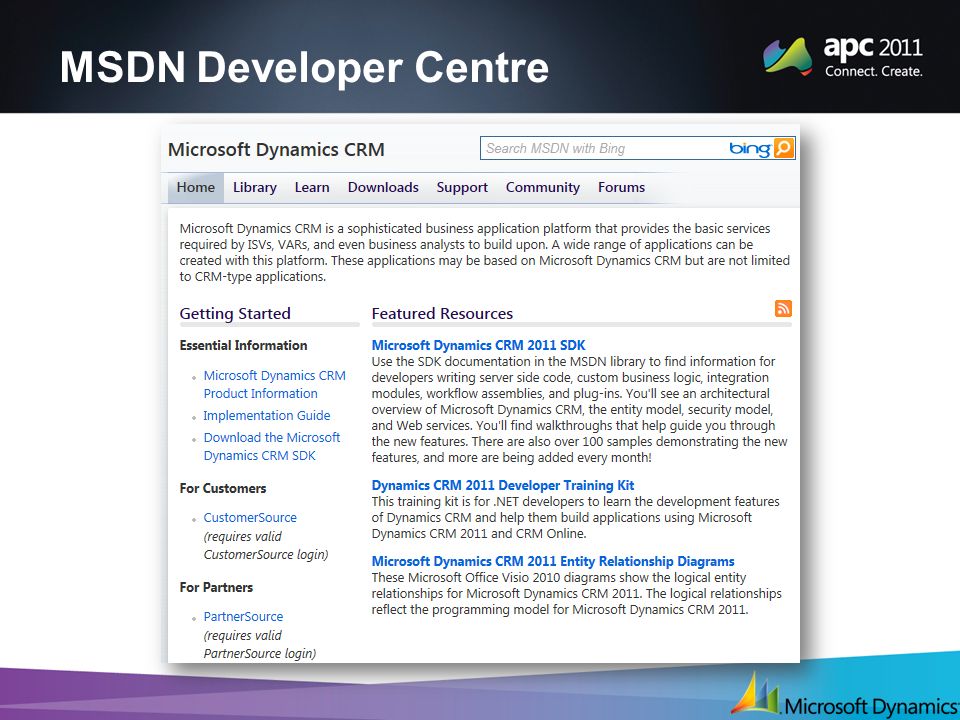Open Microsoft Dynamics CRM 2011 SDK link
960x720 pixels.
pyautogui.click(x=479, y=345)
